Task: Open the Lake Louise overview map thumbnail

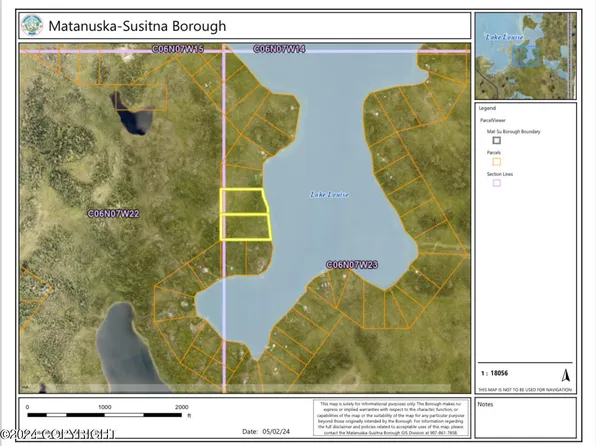Action: [526, 56]
